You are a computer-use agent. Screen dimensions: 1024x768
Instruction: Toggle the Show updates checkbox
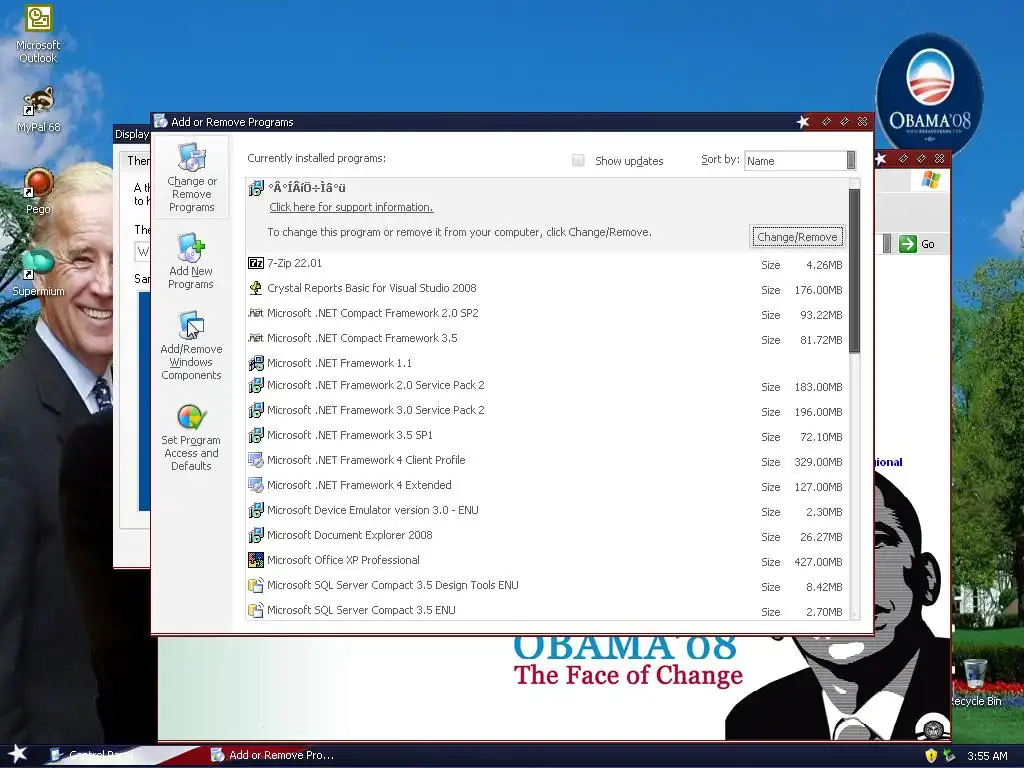(578, 161)
